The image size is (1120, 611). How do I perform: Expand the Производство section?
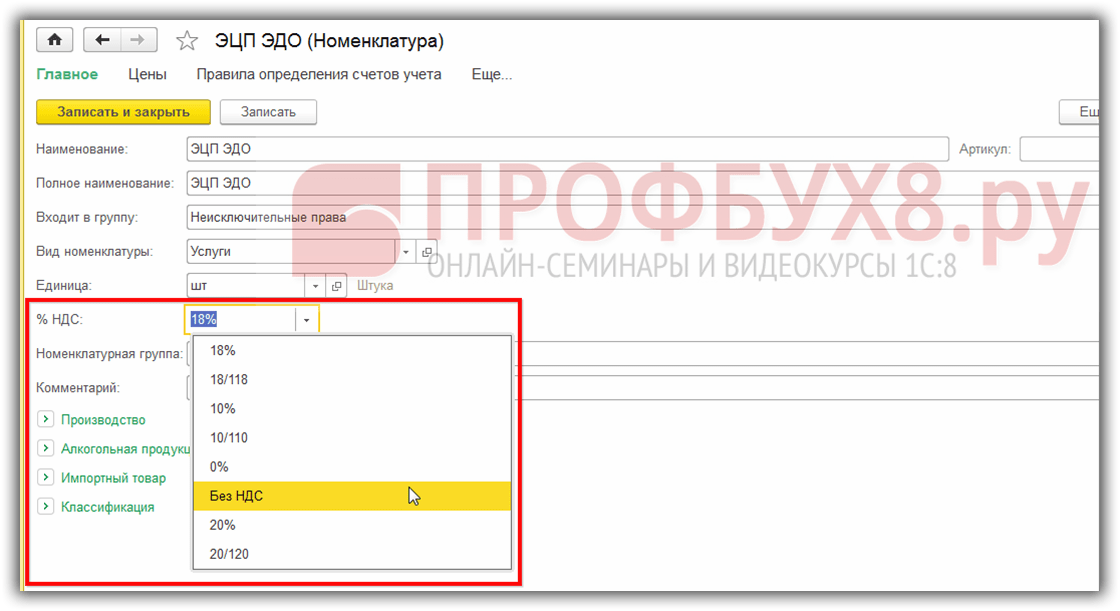[x=45, y=420]
